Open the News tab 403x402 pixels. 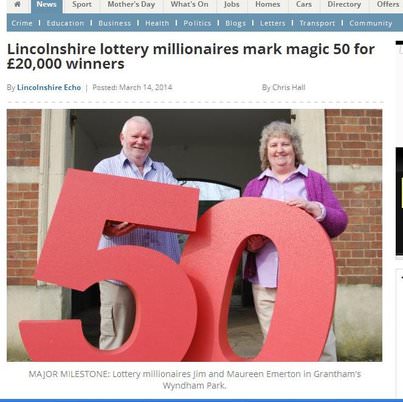(x=46, y=5)
